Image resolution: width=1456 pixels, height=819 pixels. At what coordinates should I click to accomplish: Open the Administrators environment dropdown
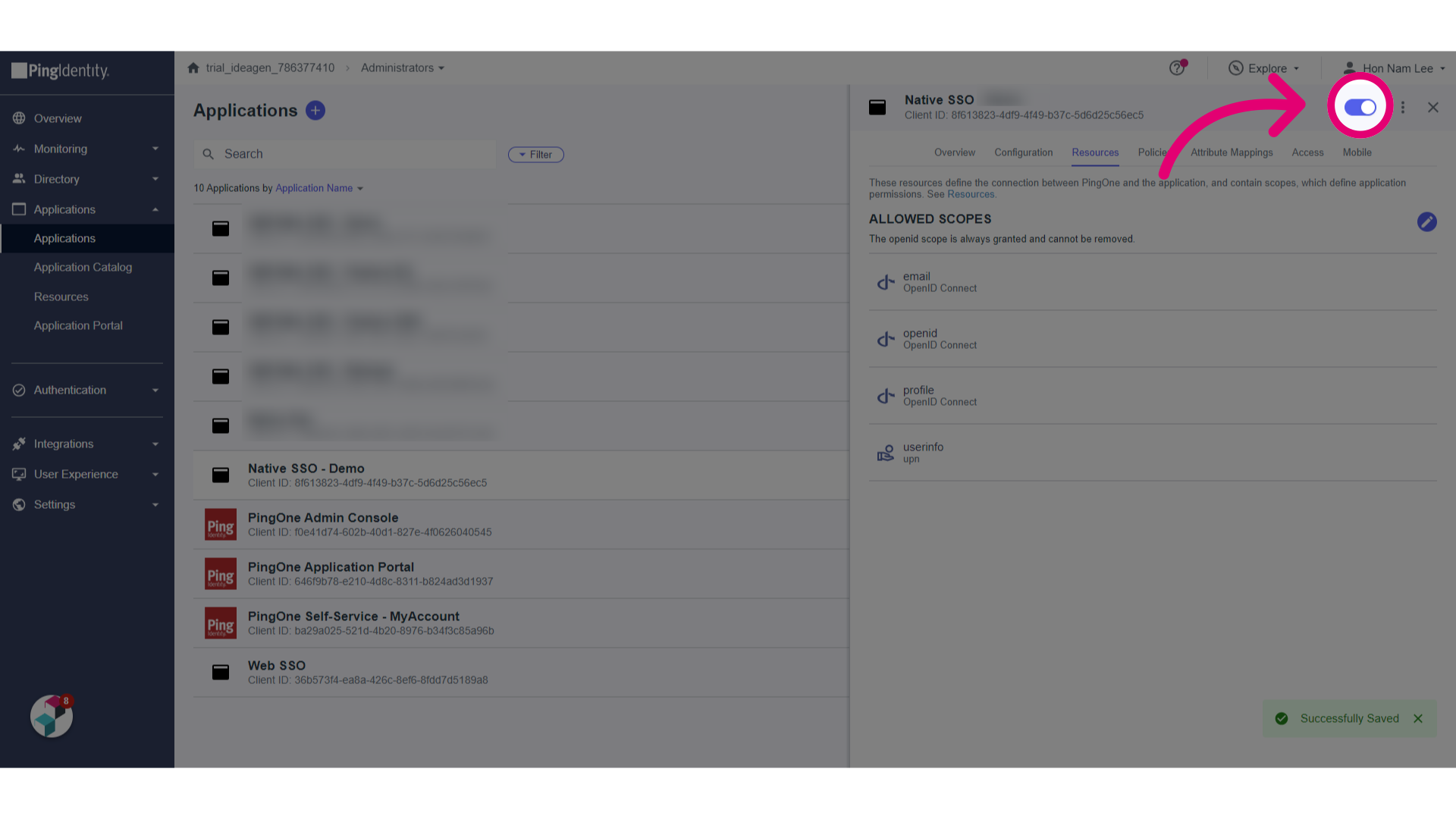click(x=403, y=68)
